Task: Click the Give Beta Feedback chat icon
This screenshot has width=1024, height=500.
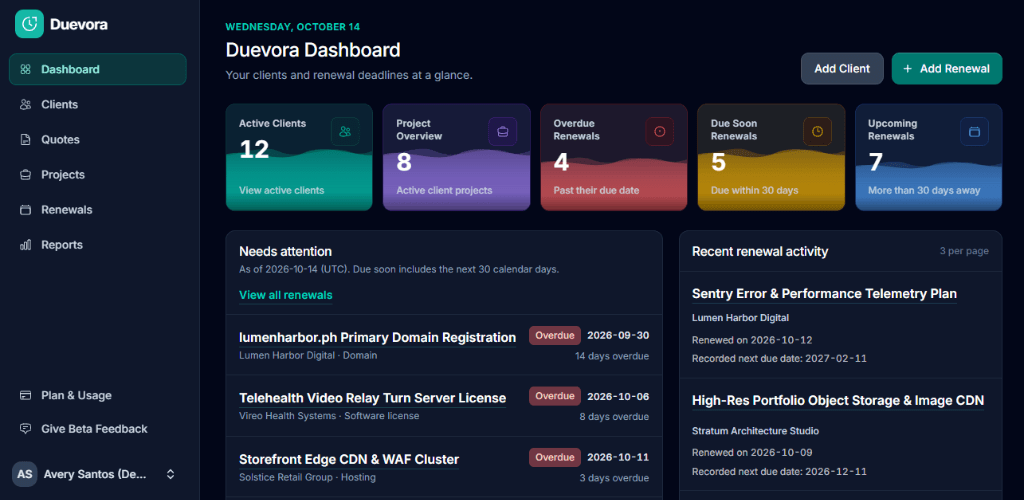Action: point(25,429)
